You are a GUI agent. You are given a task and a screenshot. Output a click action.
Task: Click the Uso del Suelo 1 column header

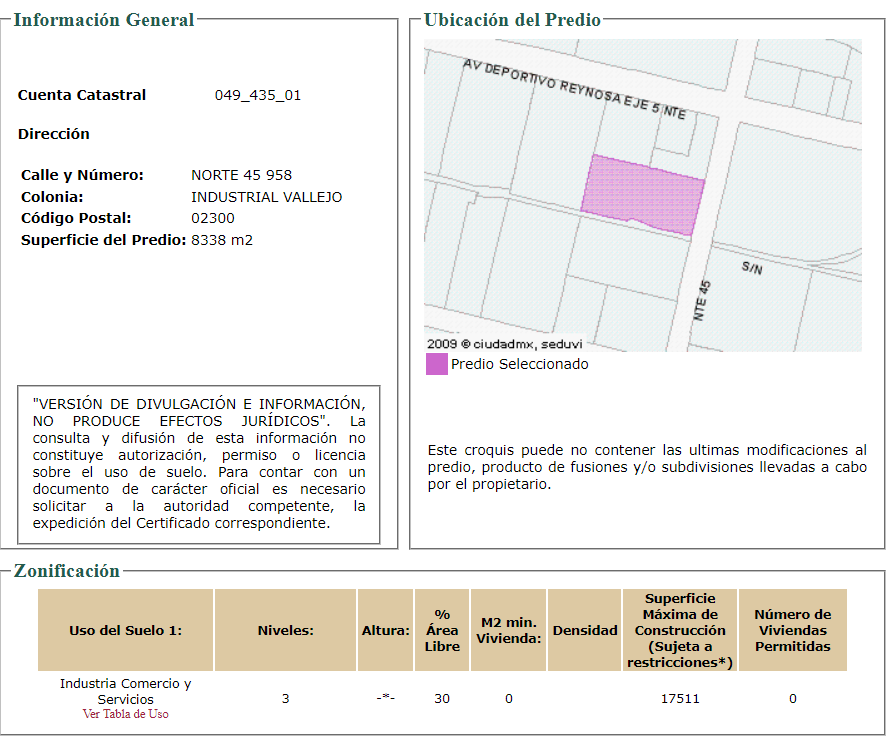tap(125, 630)
